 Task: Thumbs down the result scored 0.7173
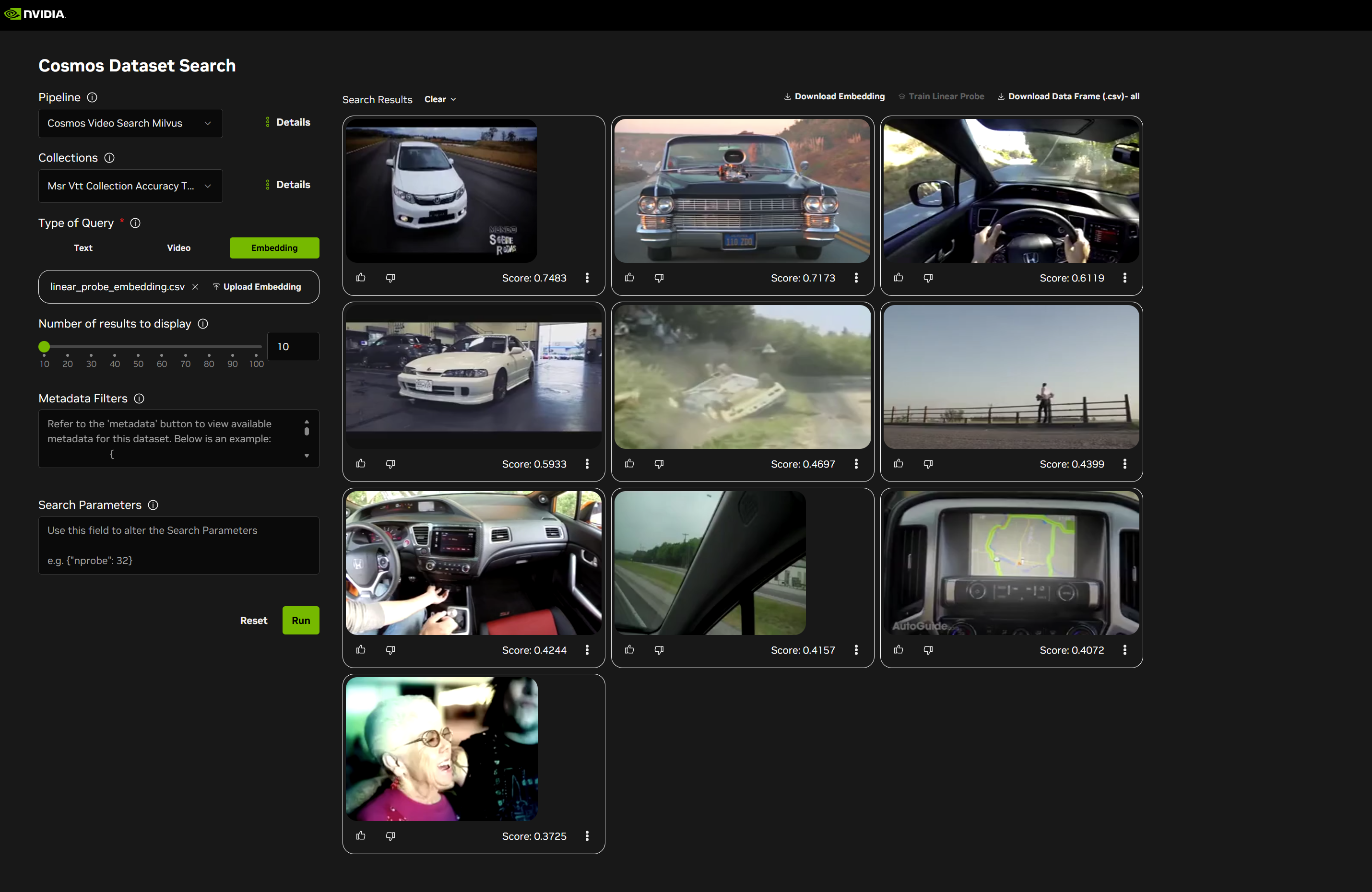point(659,278)
